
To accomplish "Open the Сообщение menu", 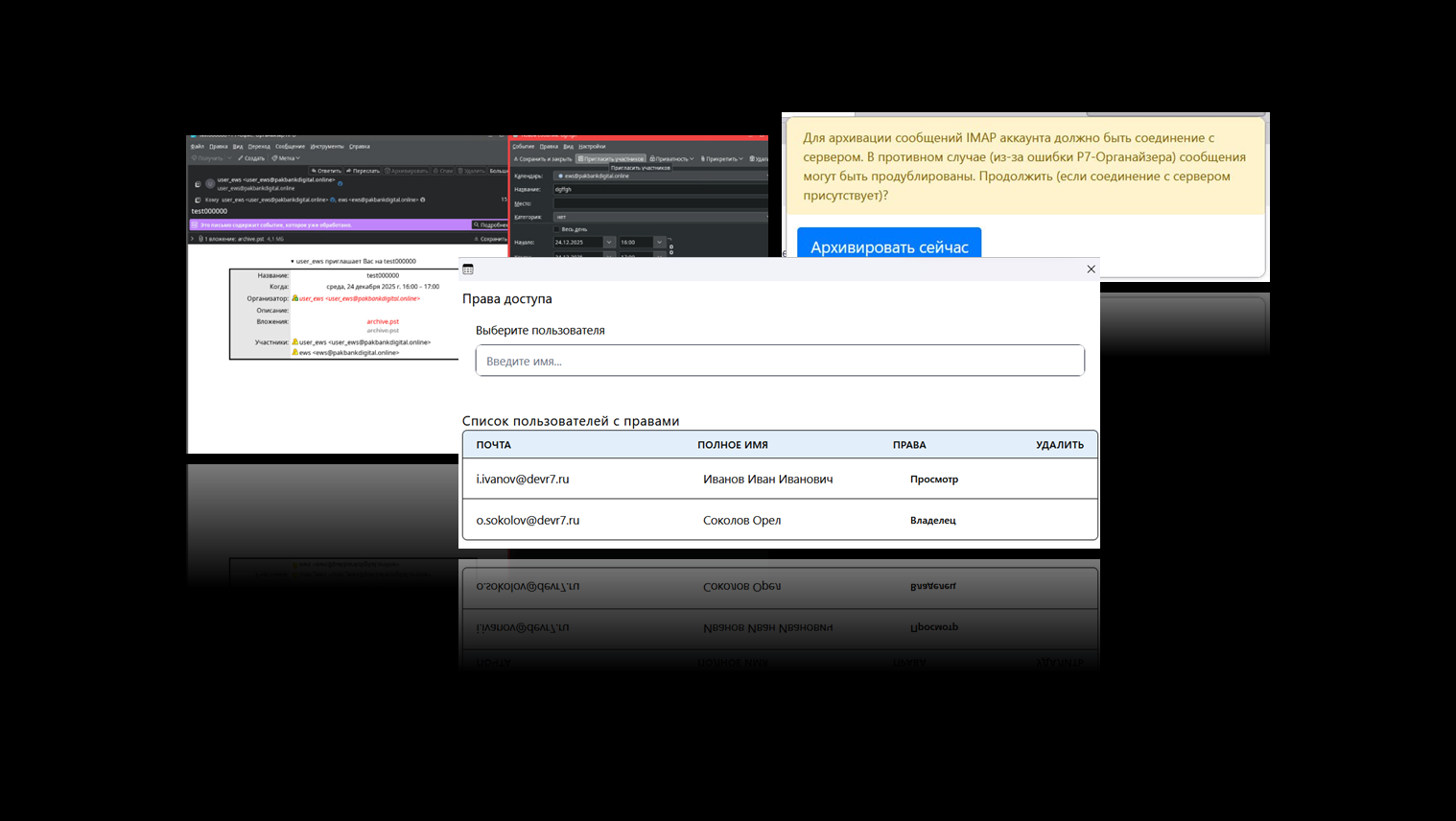I will 290,147.
